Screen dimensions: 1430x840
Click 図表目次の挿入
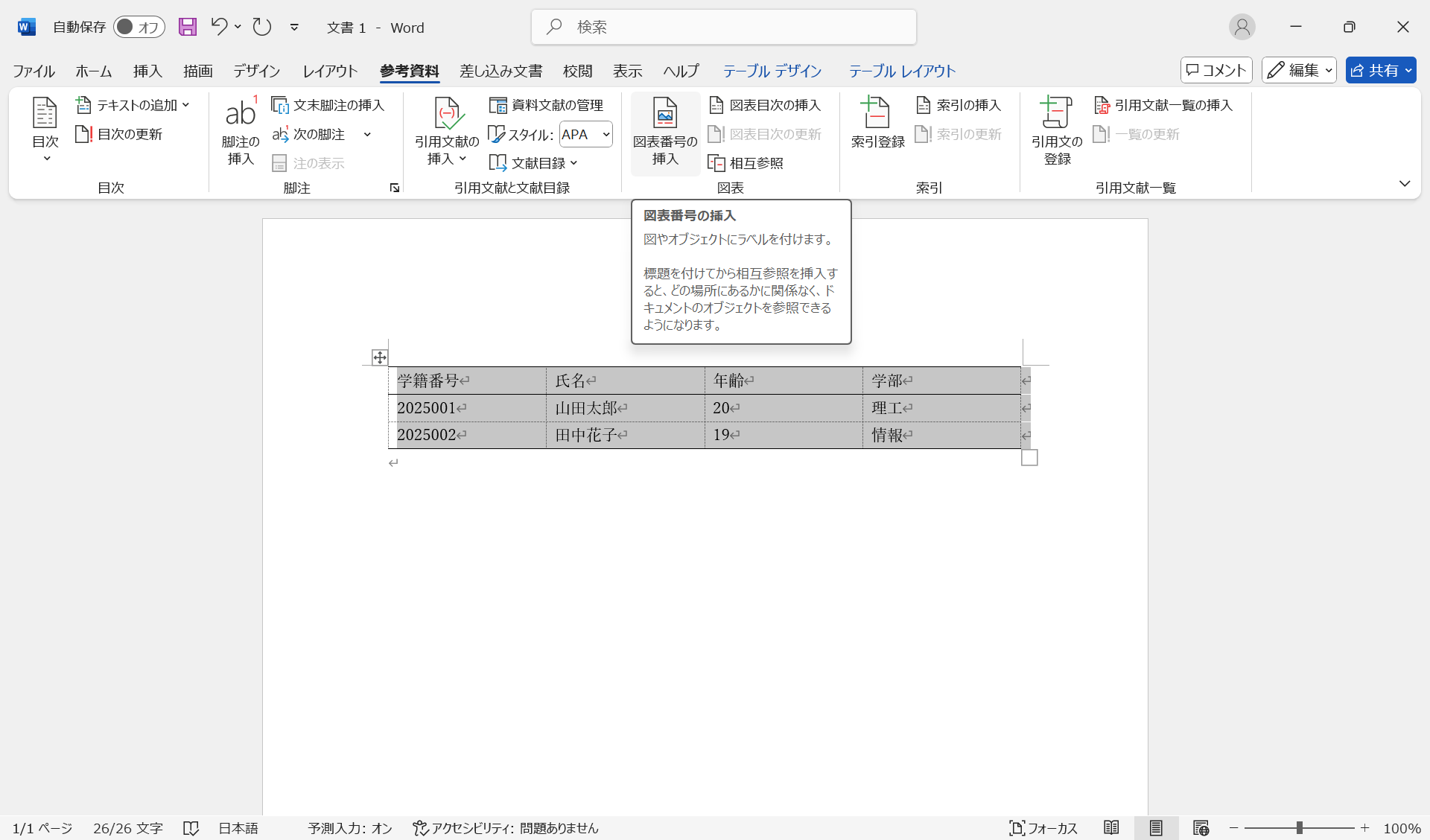click(765, 105)
